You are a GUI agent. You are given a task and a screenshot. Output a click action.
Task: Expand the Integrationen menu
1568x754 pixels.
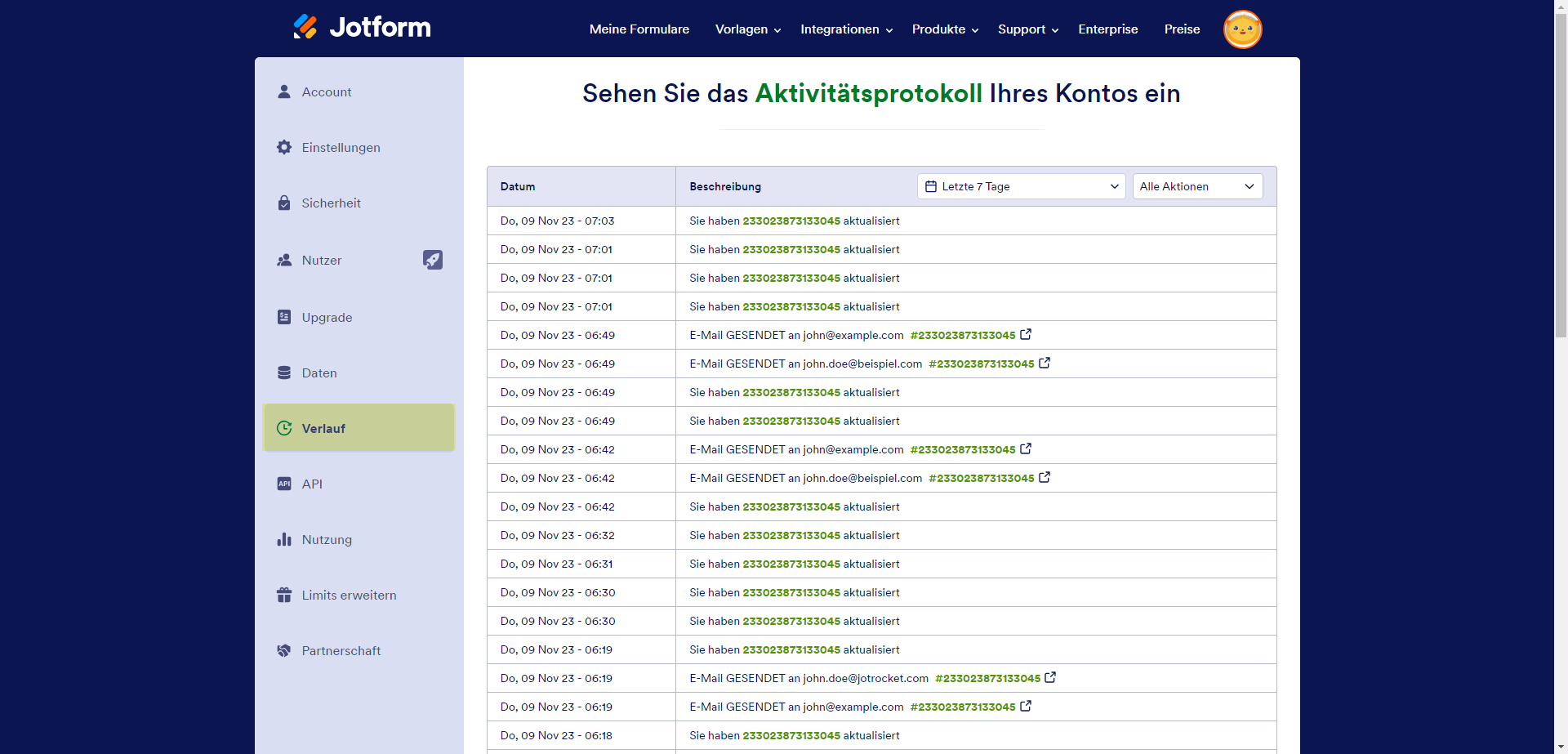point(846,29)
